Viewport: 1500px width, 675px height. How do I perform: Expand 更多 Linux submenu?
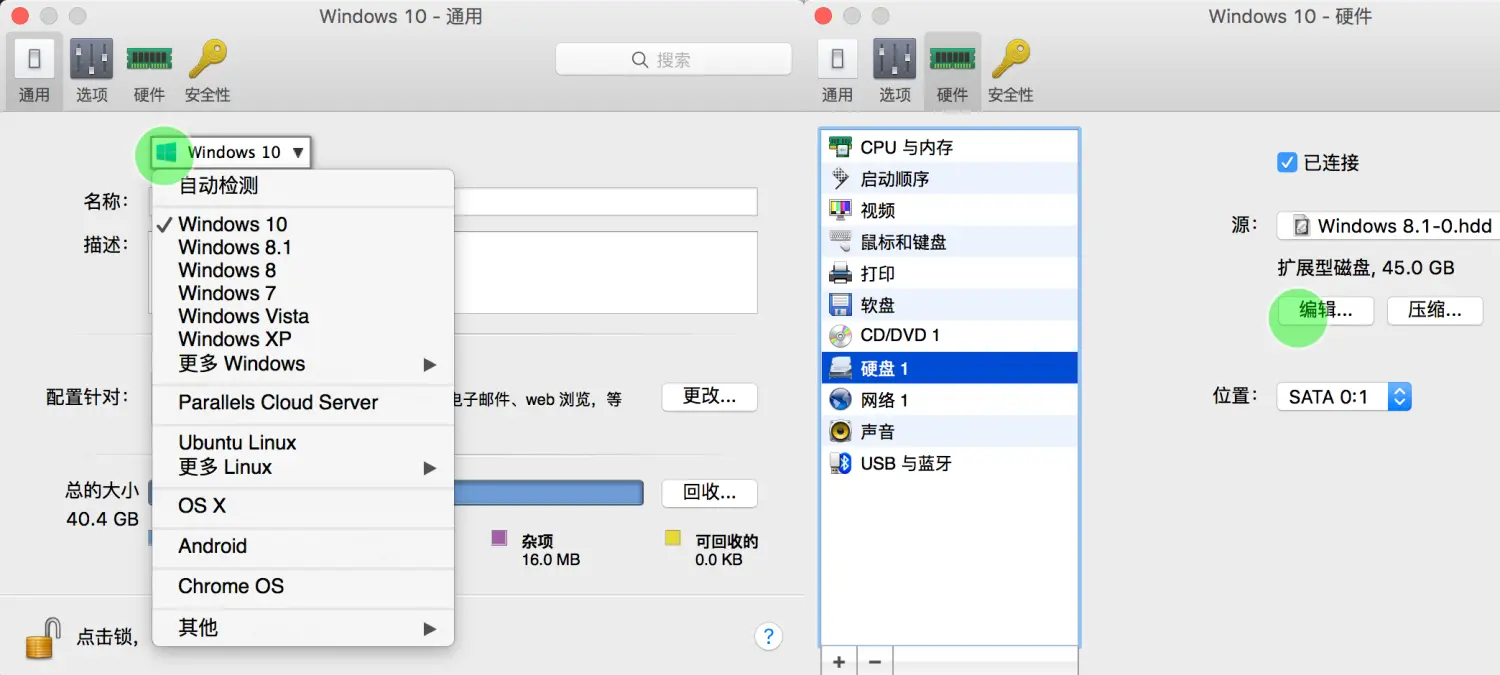(x=303, y=467)
